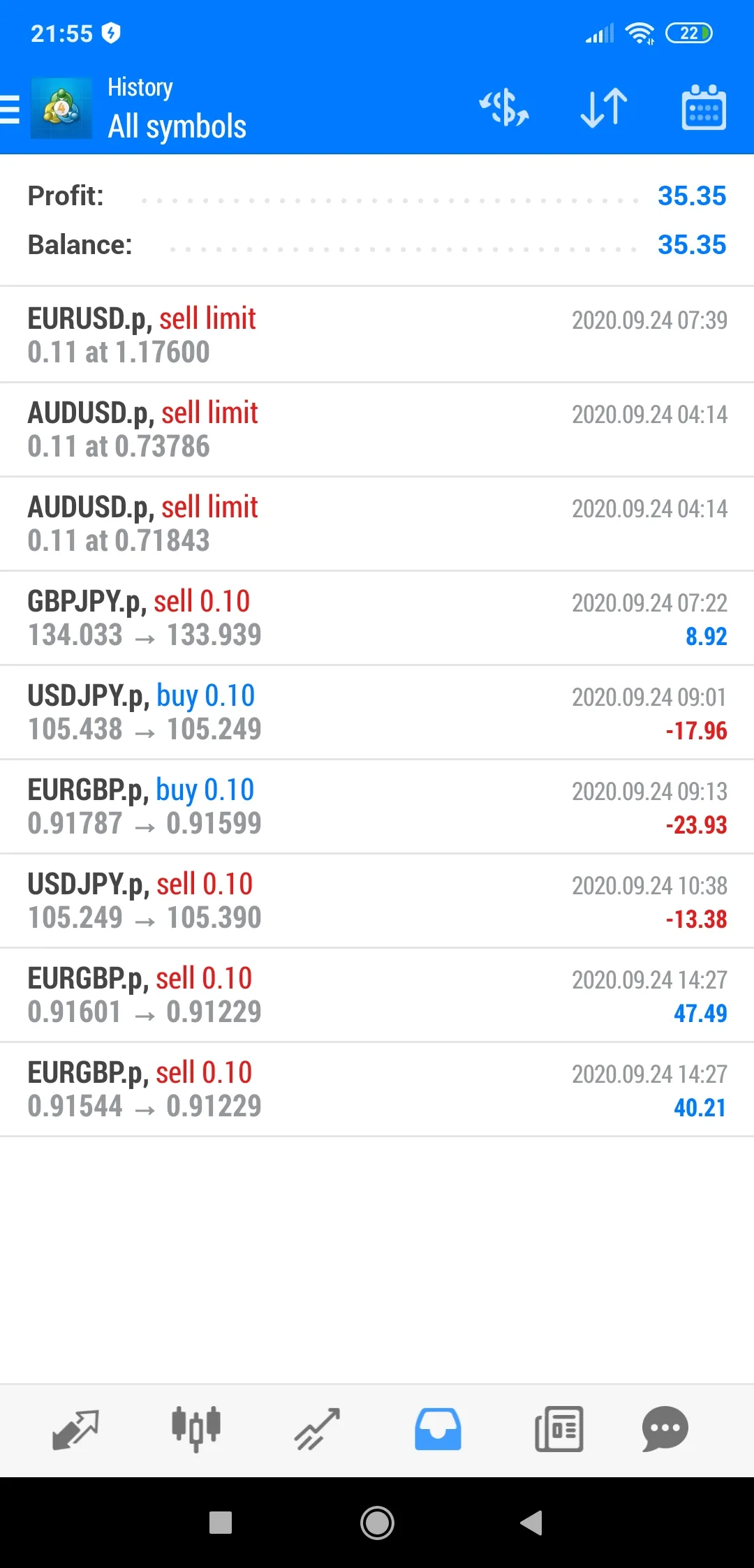Open the symbol filter currency icon

[x=504, y=108]
